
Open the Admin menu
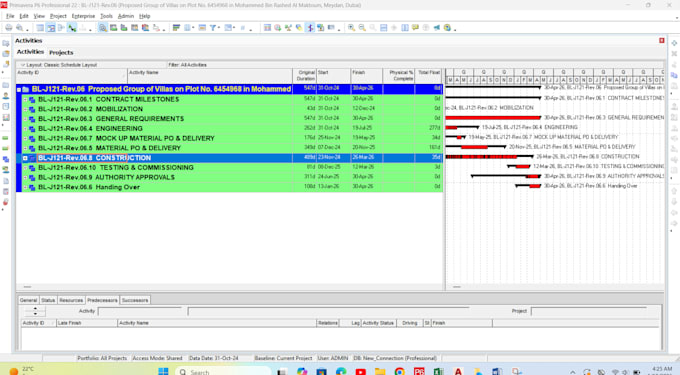click(126, 16)
